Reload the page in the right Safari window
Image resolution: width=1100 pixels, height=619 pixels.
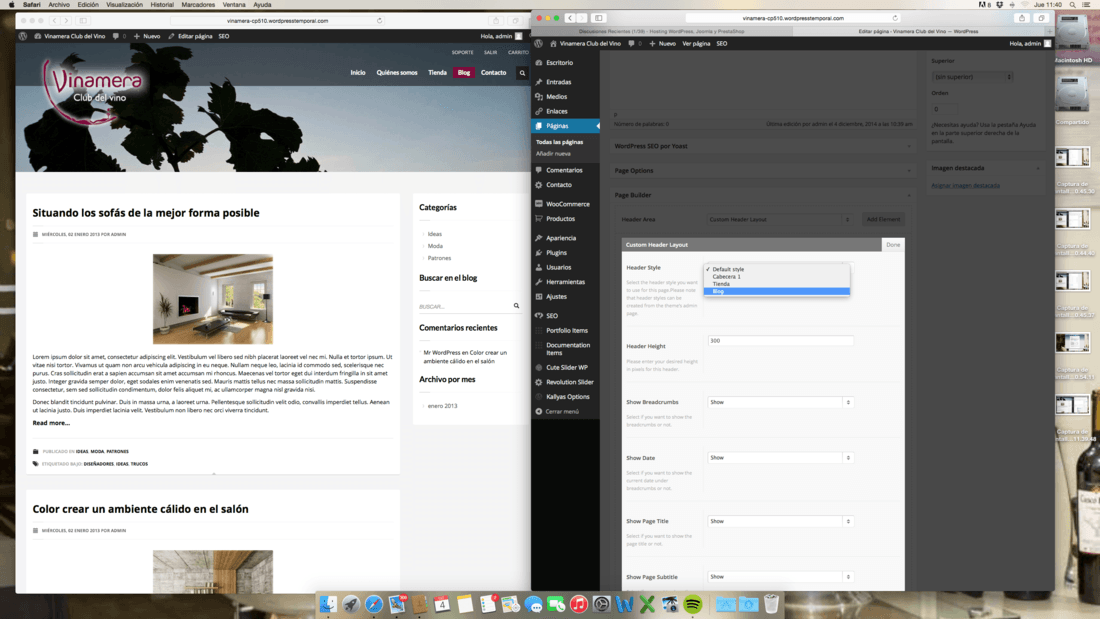(895, 18)
